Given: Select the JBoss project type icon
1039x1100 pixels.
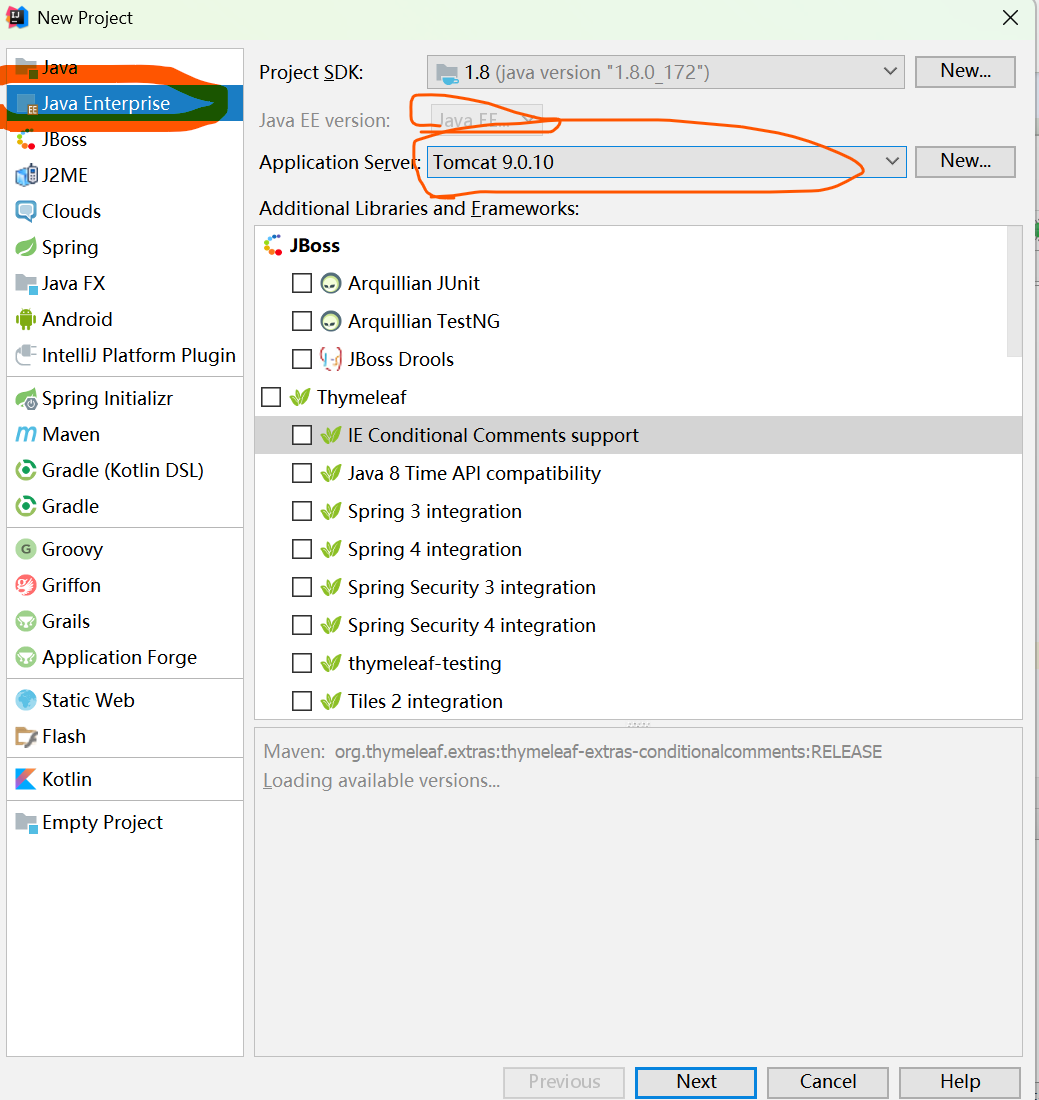Looking at the screenshot, I should pyautogui.click(x=26, y=139).
